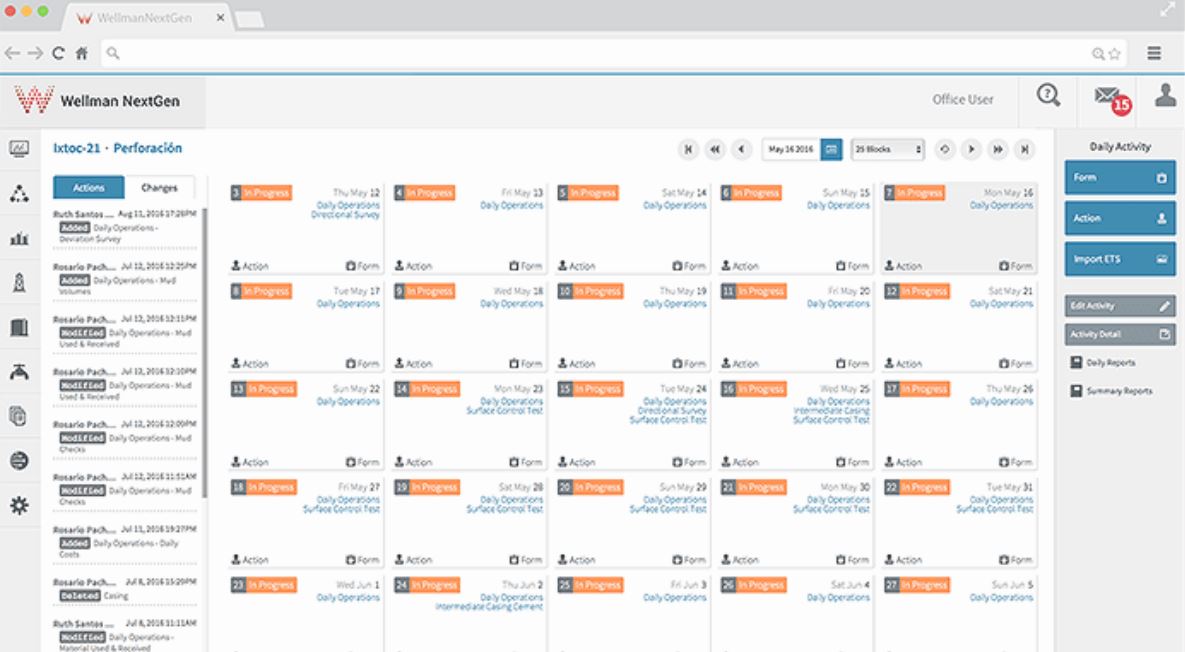The image size is (1185, 652).
Task: Open the bar chart icon in sidebar
Action: pyautogui.click(x=20, y=239)
